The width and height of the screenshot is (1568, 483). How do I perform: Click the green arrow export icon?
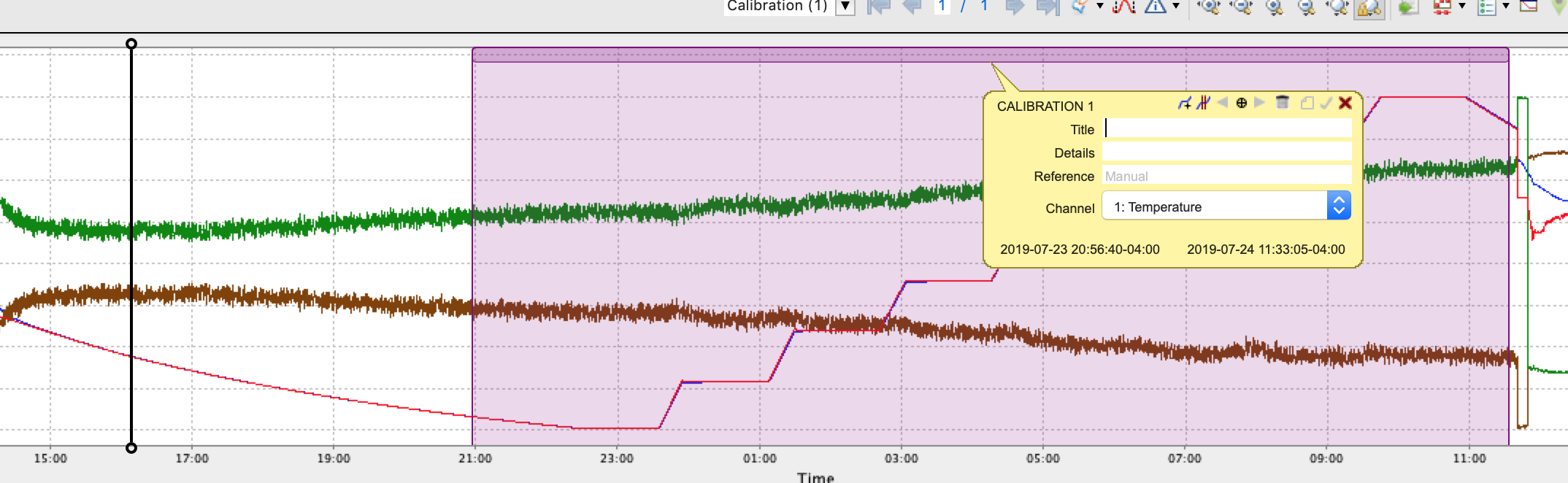(1407, 7)
